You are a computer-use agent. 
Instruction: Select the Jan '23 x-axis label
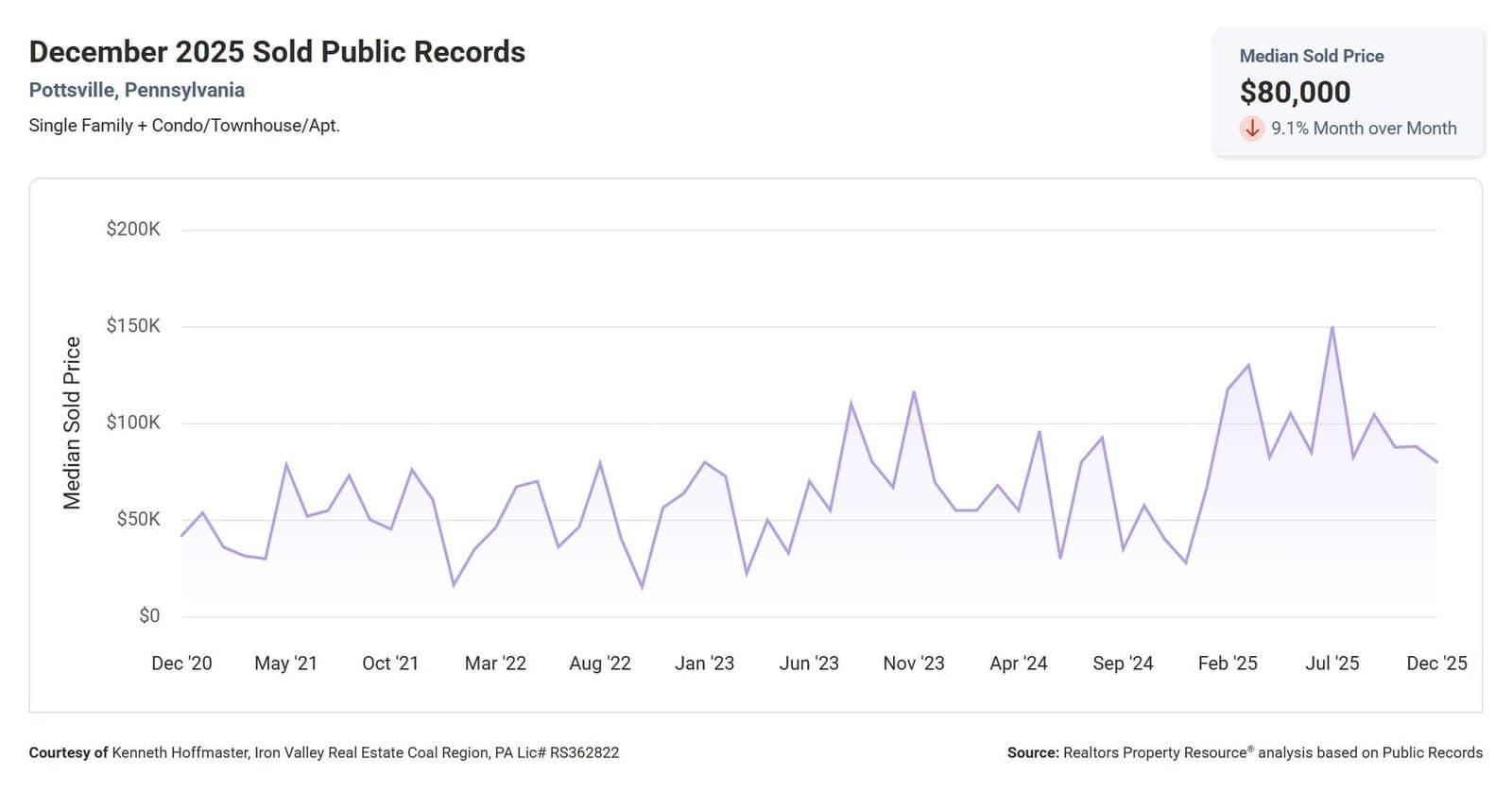point(704,664)
